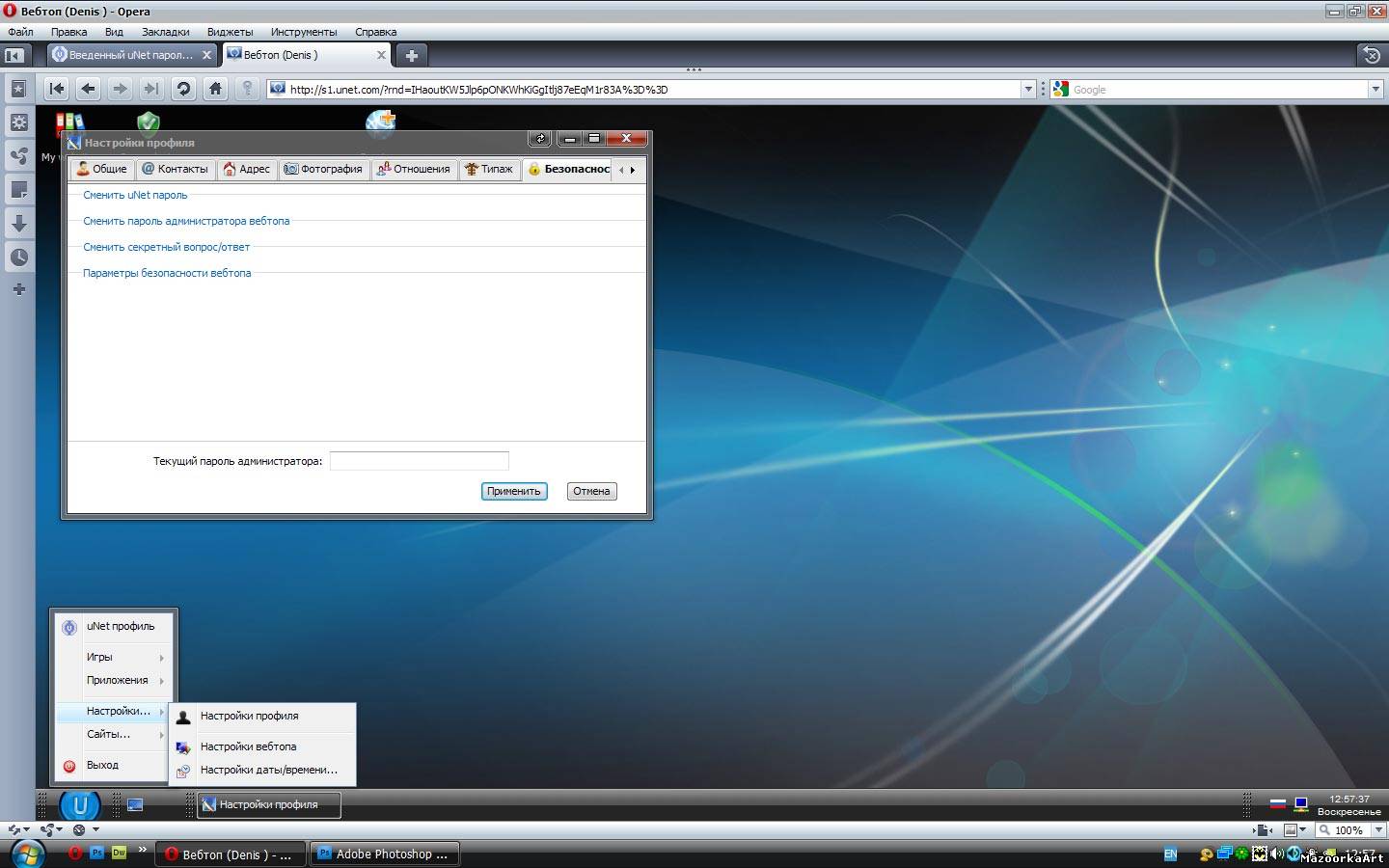The width and height of the screenshot is (1389, 868).
Task: Choose Настройки вебтопа from the submenu
Action: click(x=262, y=746)
